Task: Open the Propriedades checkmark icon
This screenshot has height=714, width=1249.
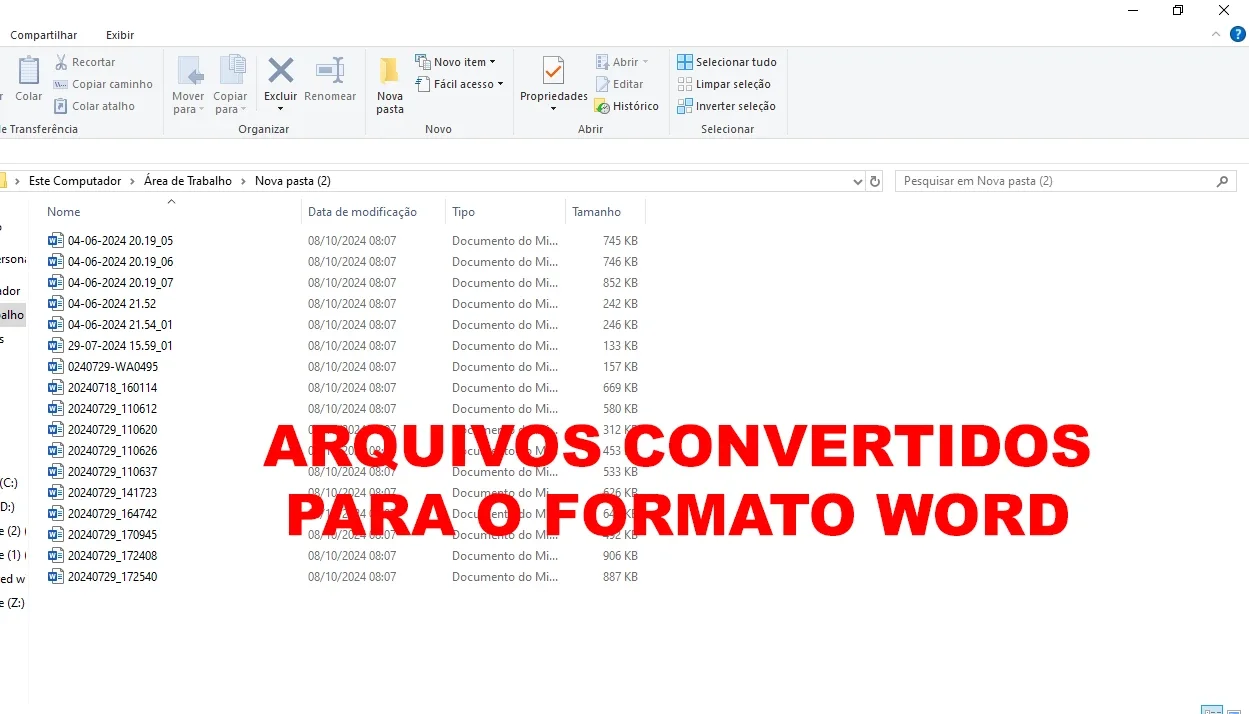Action: [553, 71]
